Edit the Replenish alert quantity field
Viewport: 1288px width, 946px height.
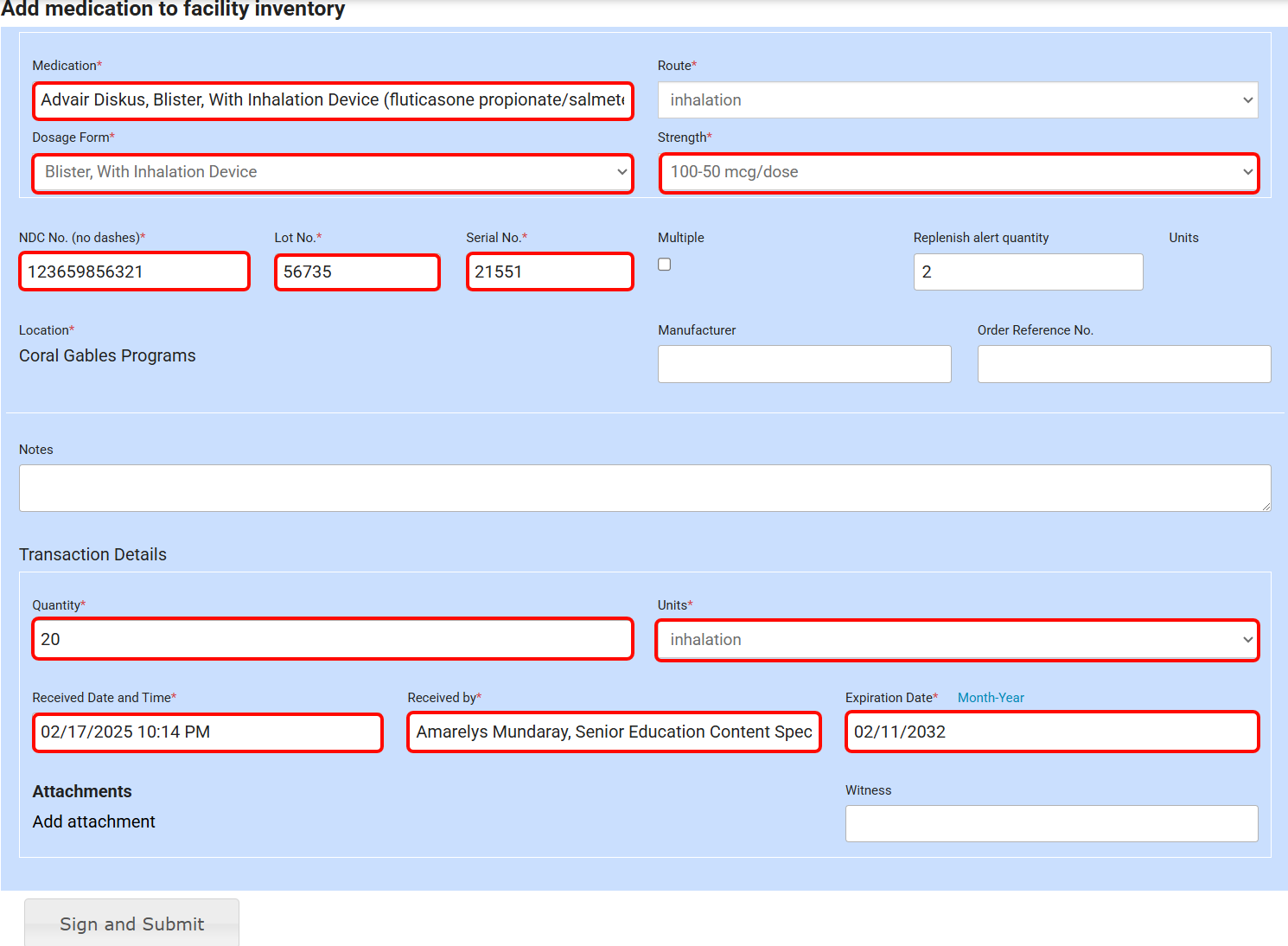[1027, 272]
